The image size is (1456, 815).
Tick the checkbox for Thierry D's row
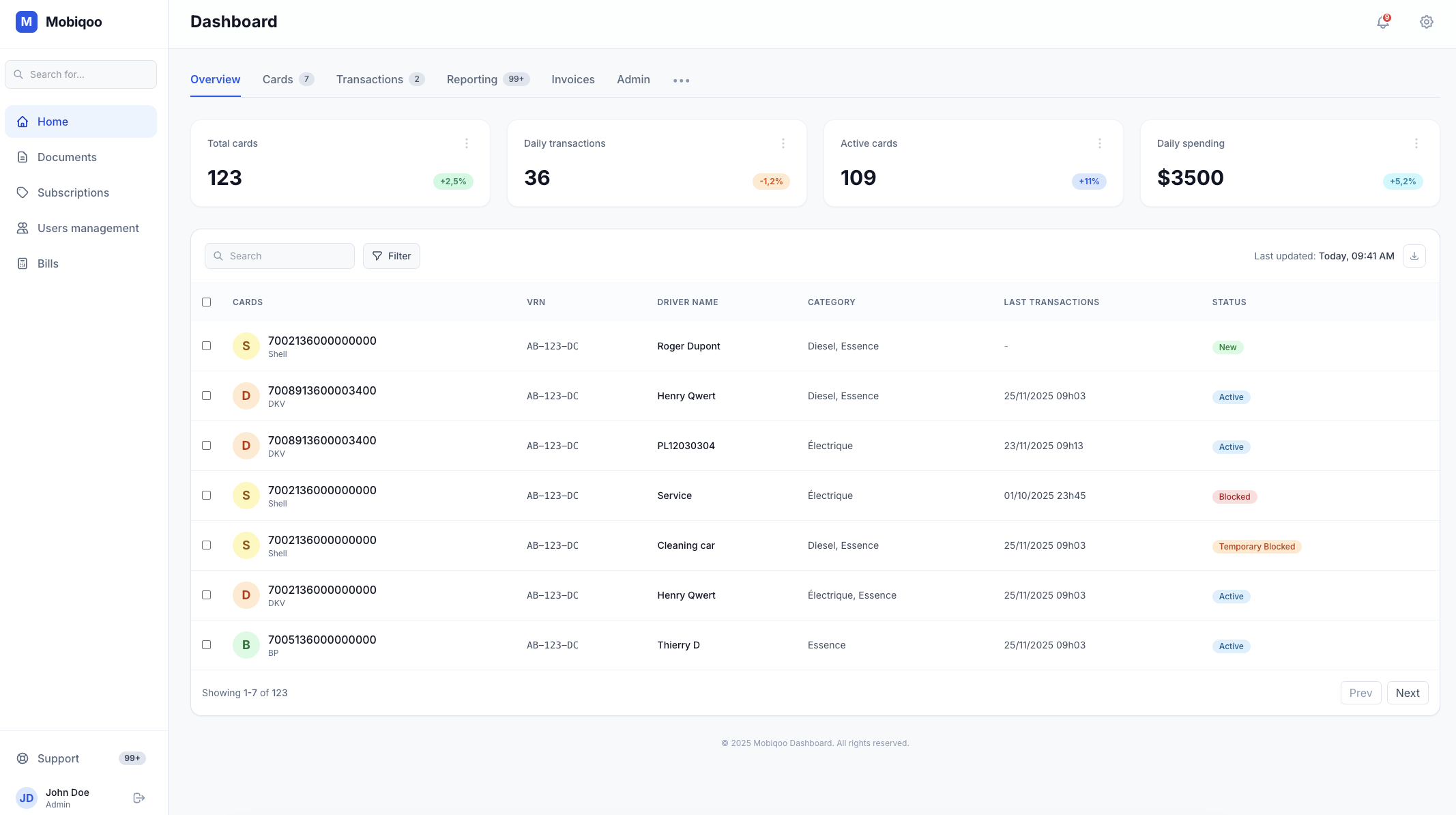(207, 644)
